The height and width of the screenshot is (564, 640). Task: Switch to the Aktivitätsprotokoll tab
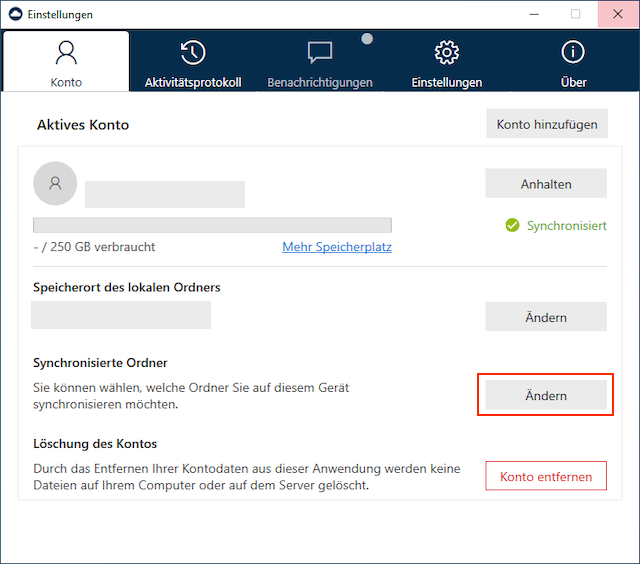click(x=193, y=61)
